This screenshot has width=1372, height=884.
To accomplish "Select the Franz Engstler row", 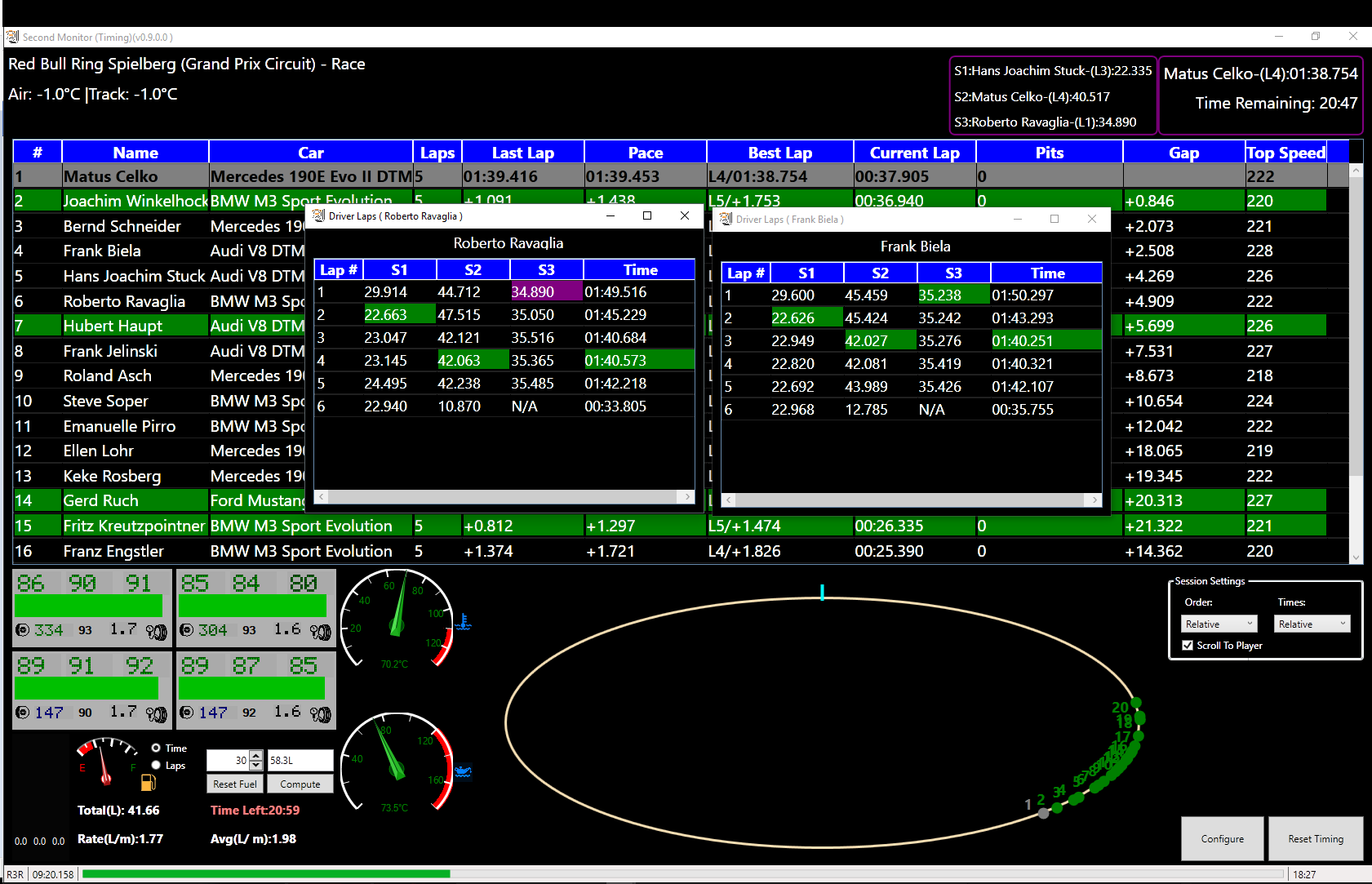I will coord(681,551).
